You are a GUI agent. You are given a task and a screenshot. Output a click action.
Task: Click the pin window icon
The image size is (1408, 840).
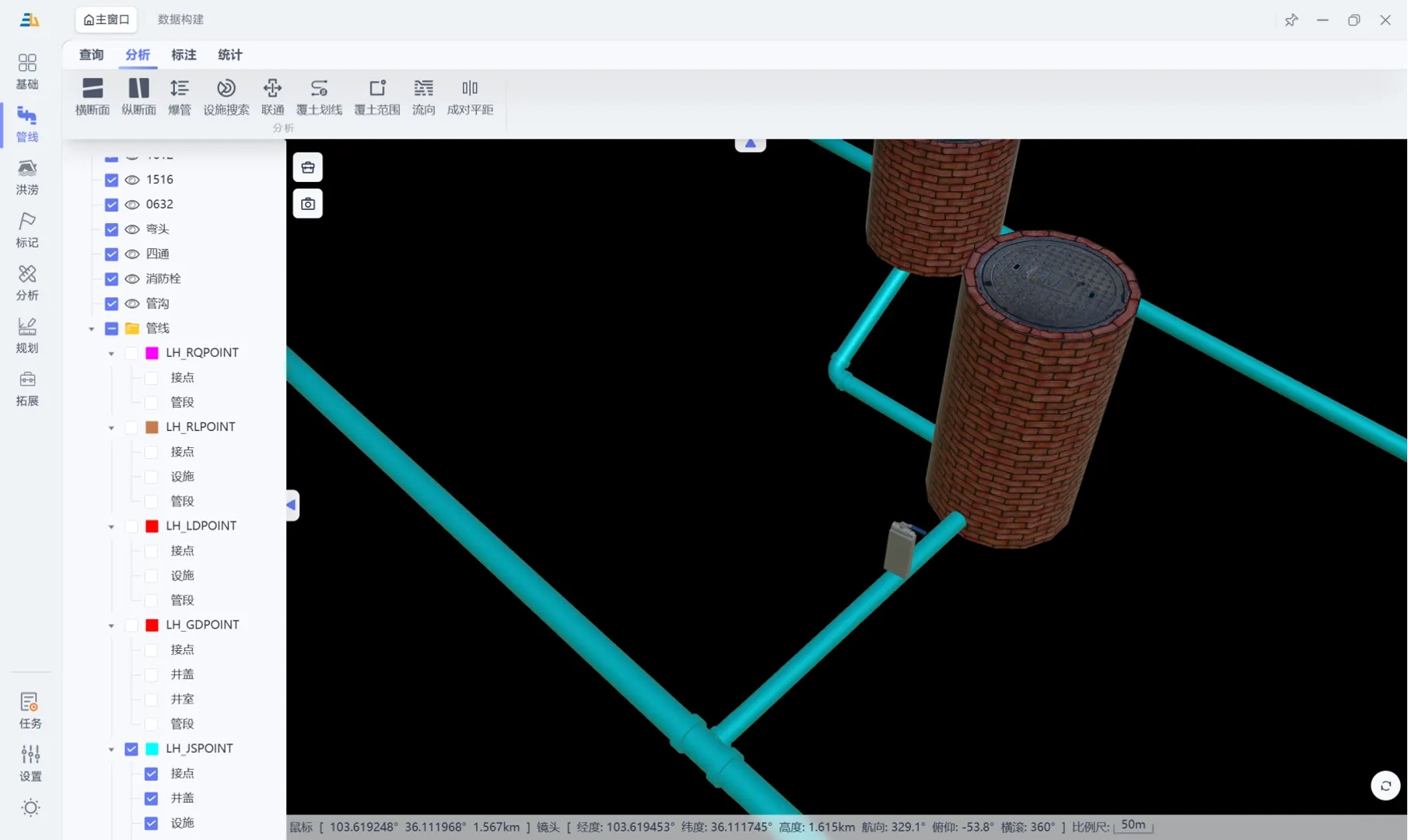pyautogui.click(x=1291, y=20)
